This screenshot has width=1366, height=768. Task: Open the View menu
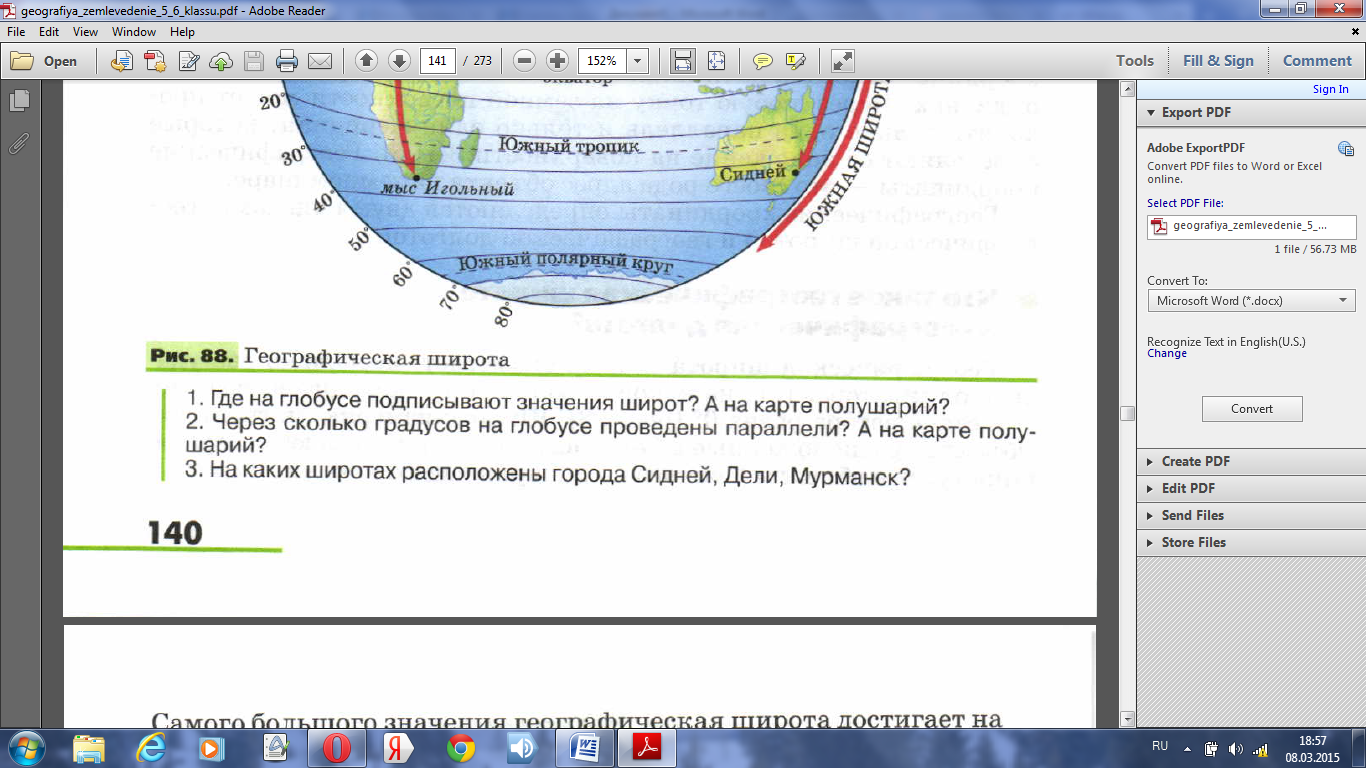pos(85,32)
